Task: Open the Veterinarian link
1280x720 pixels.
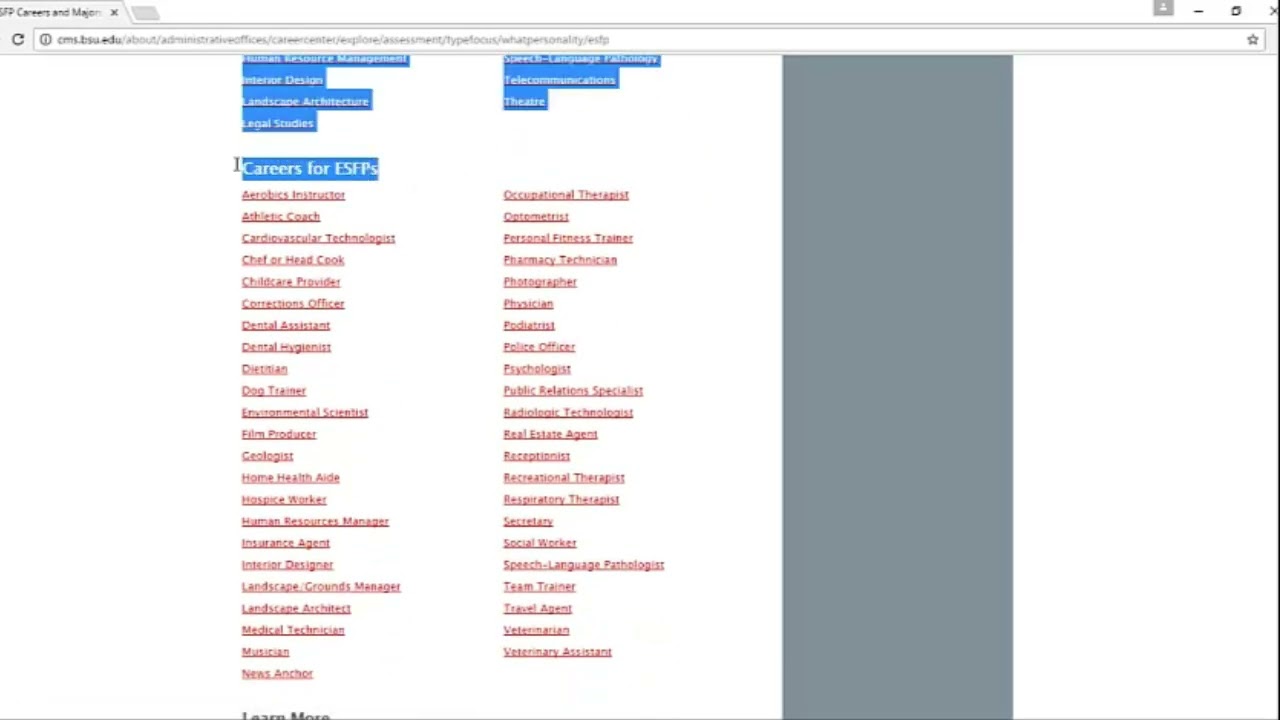Action: point(536,630)
